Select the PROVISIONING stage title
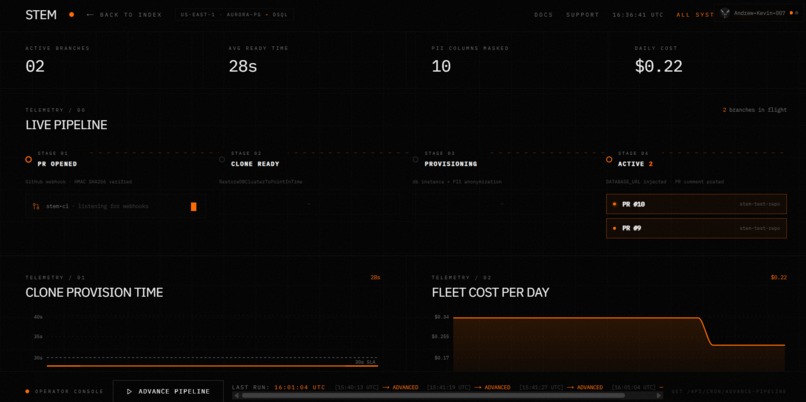 (x=450, y=164)
